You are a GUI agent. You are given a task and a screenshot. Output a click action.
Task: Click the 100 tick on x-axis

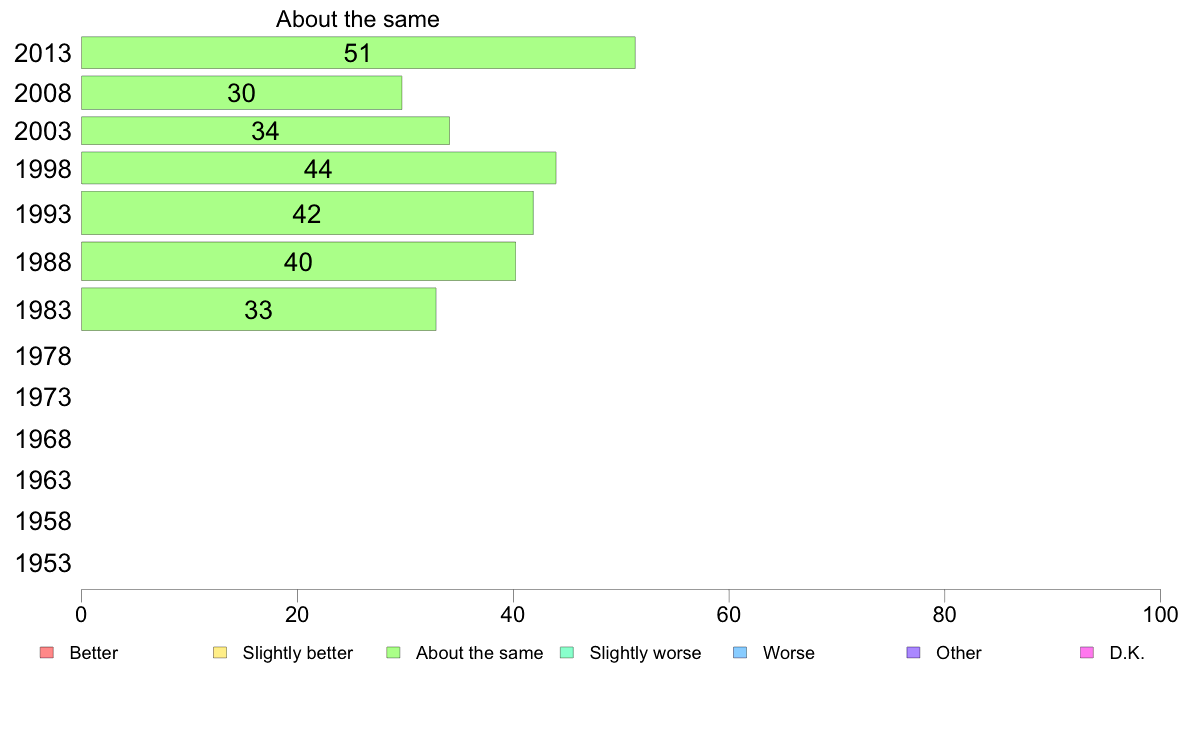coord(1160,614)
